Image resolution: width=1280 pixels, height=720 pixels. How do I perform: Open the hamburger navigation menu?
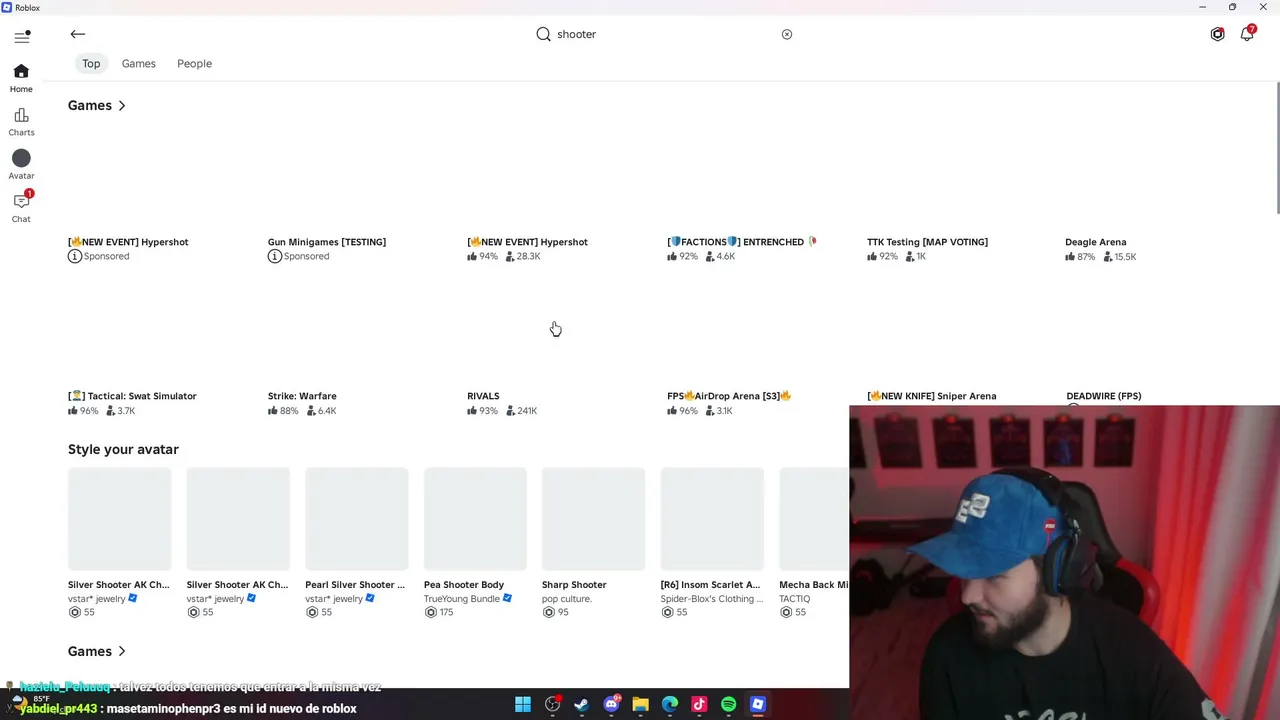(22, 37)
